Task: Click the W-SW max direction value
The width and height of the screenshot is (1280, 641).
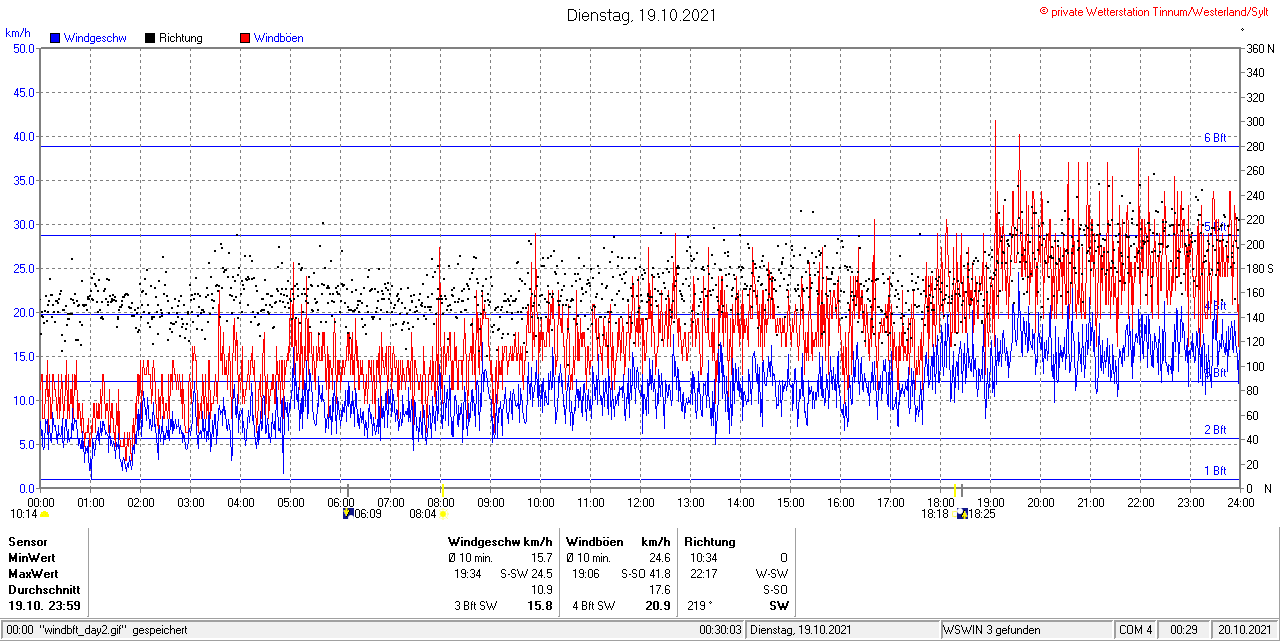Action: coord(772,574)
